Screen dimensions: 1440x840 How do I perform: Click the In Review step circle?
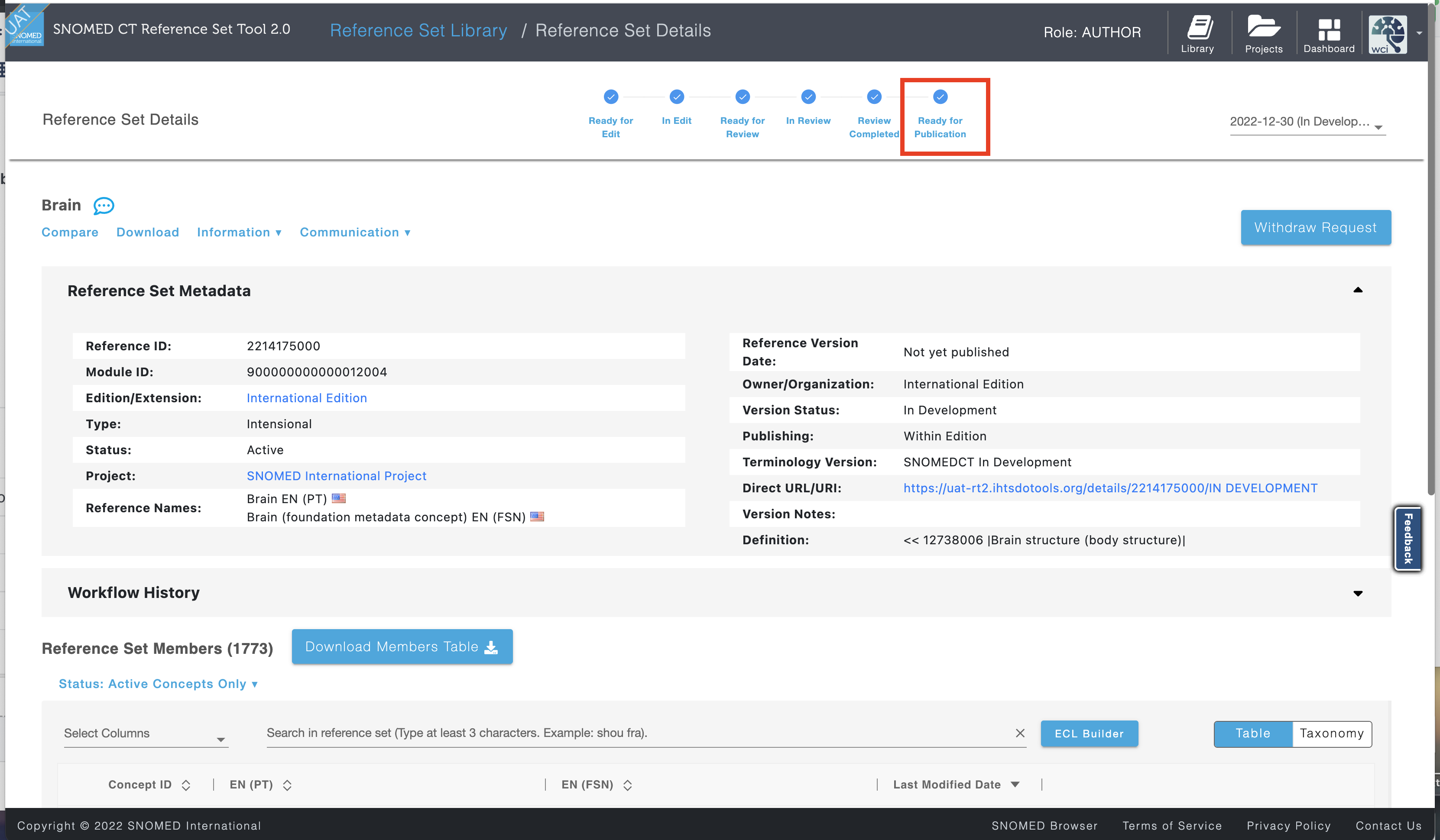coord(808,97)
